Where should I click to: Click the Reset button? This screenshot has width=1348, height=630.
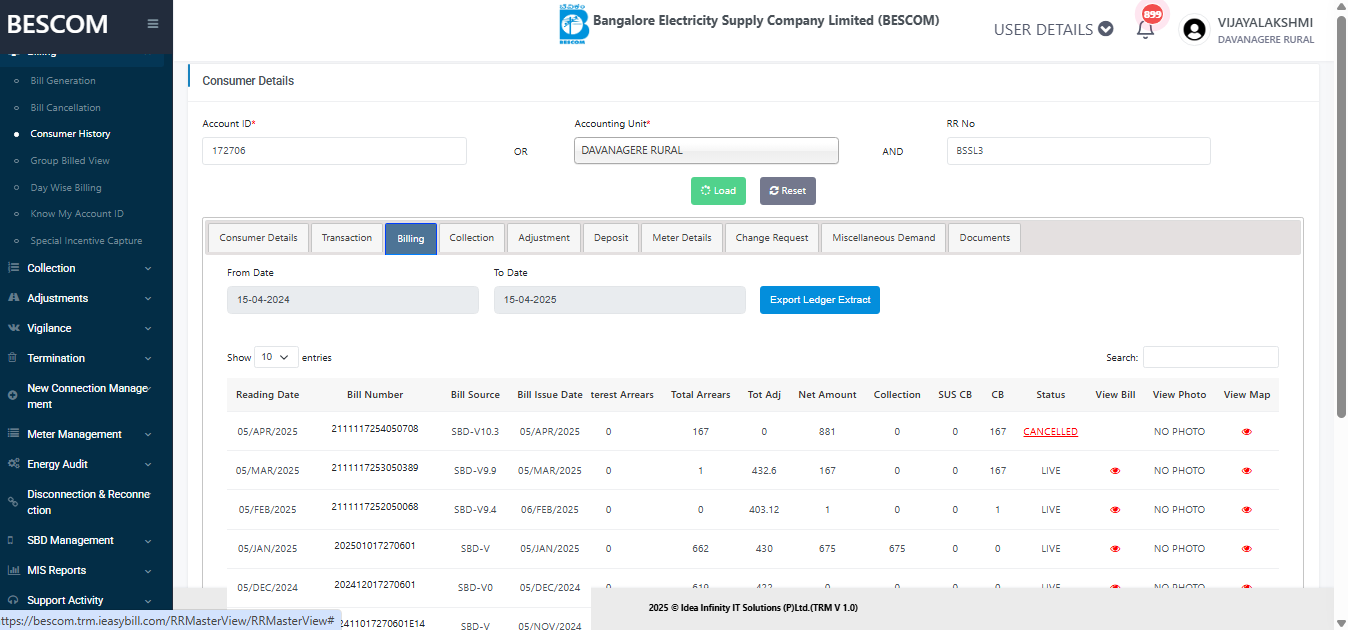click(x=788, y=191)
